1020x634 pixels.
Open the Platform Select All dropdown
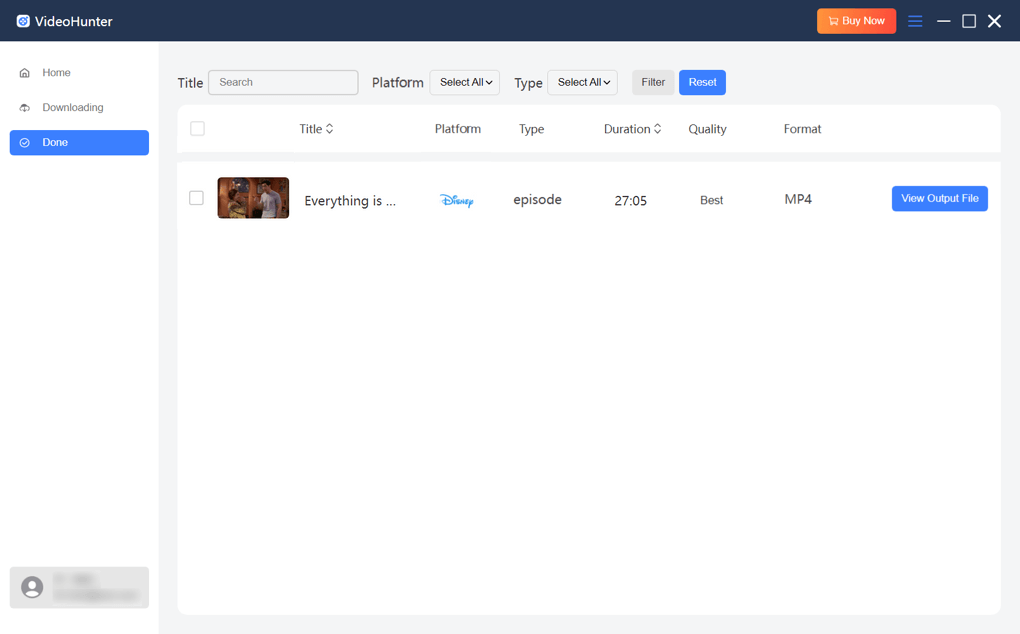coord(464,83)
